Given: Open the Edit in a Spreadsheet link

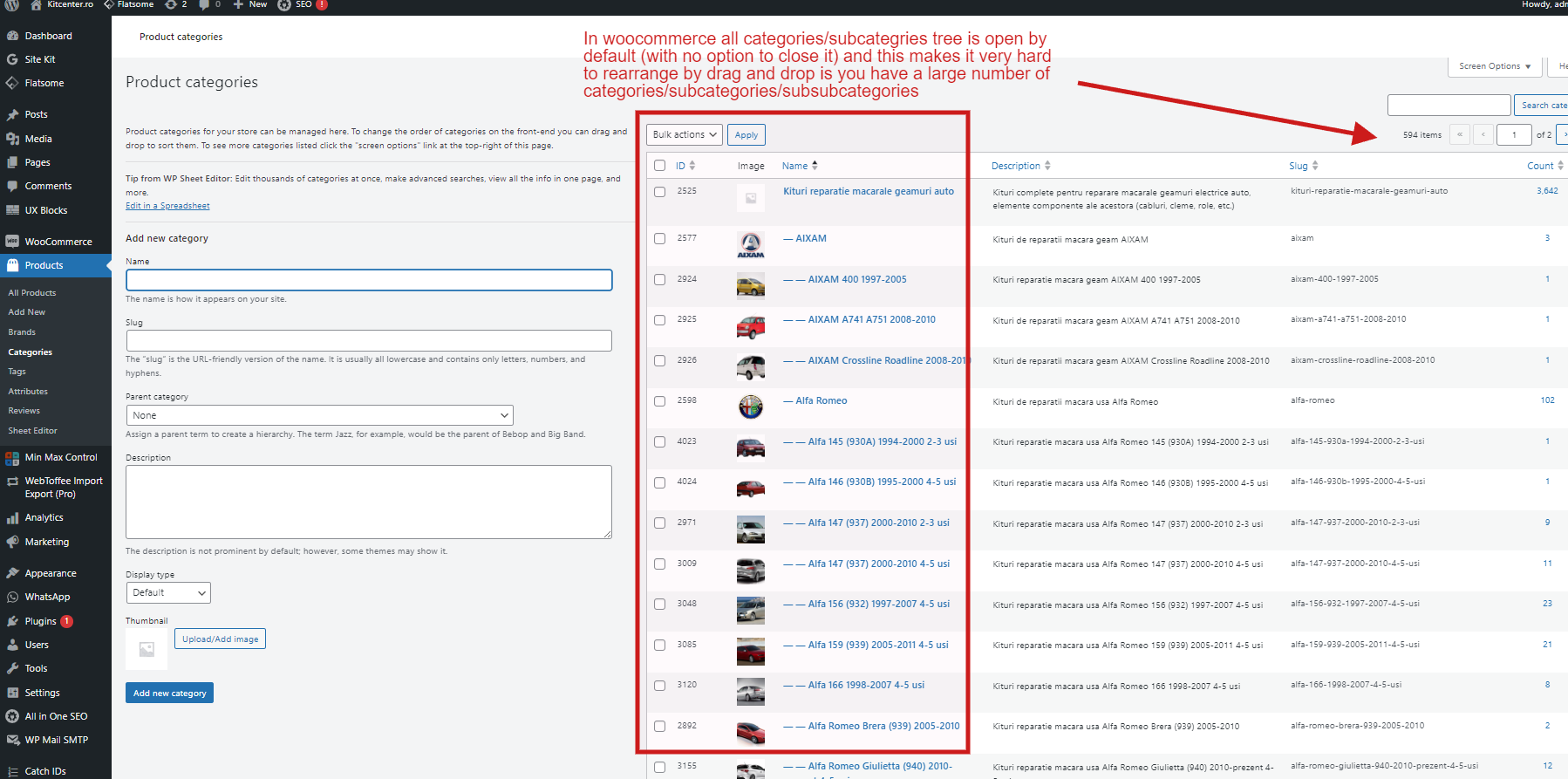Looking at the screenshot, I should (x=167, y=206).
